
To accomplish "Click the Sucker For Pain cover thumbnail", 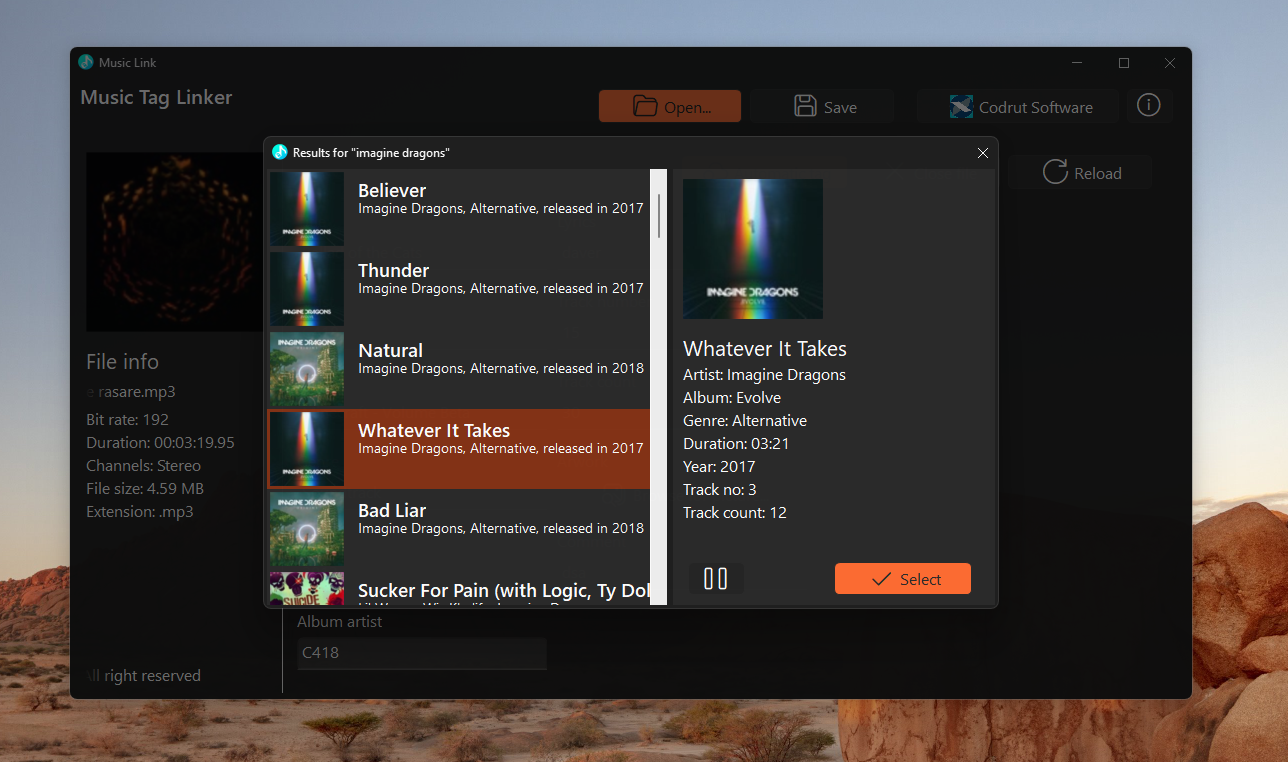I will pos(307,589).
